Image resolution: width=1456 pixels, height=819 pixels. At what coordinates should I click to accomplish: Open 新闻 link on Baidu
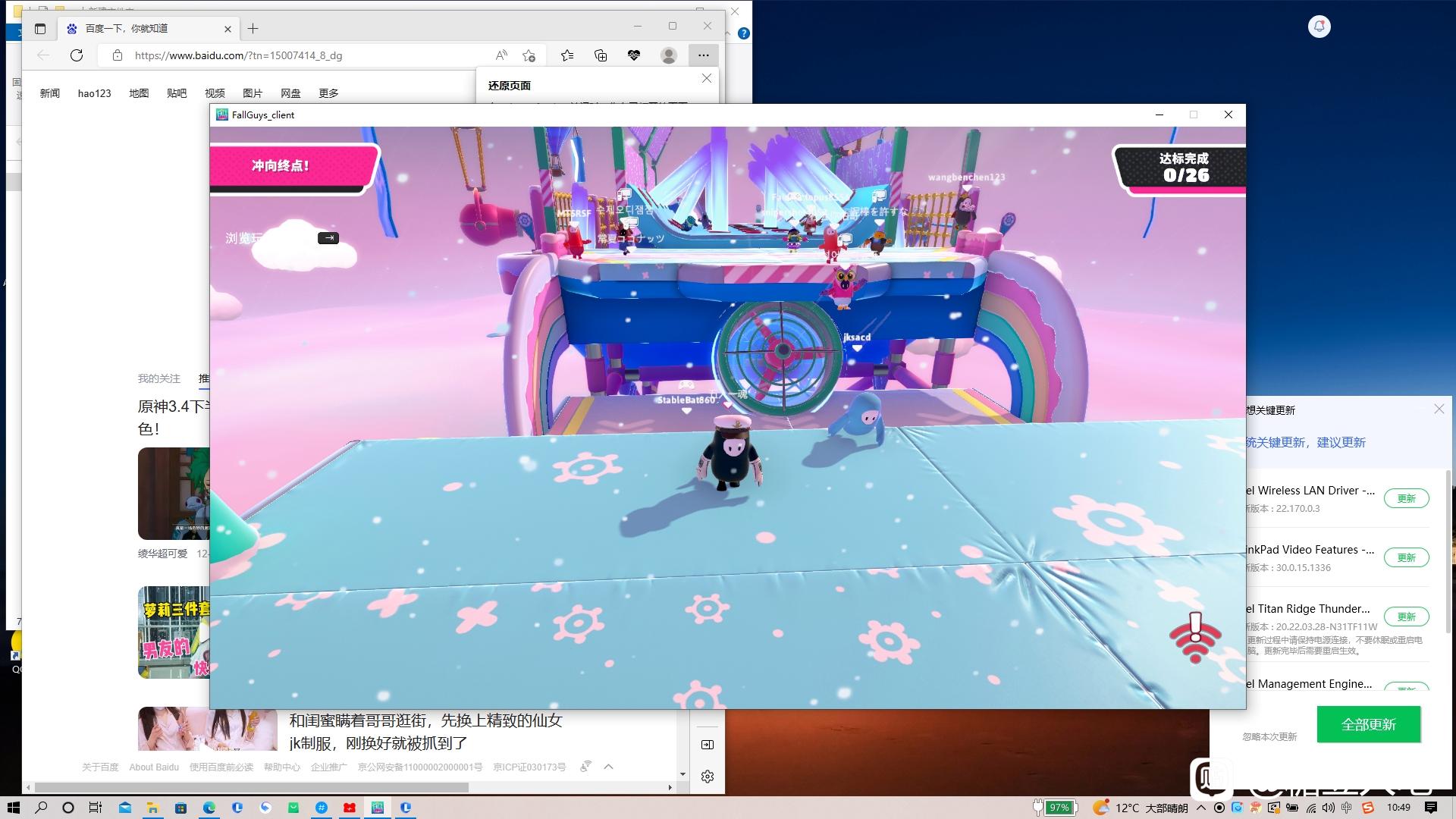50,93
